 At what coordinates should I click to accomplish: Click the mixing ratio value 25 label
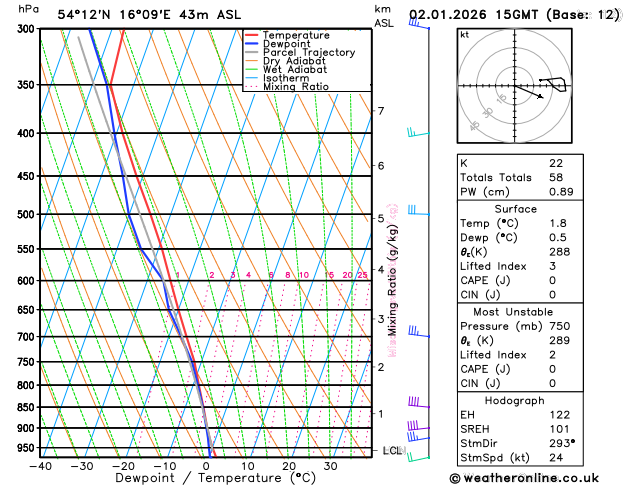[x=362, y=275]
